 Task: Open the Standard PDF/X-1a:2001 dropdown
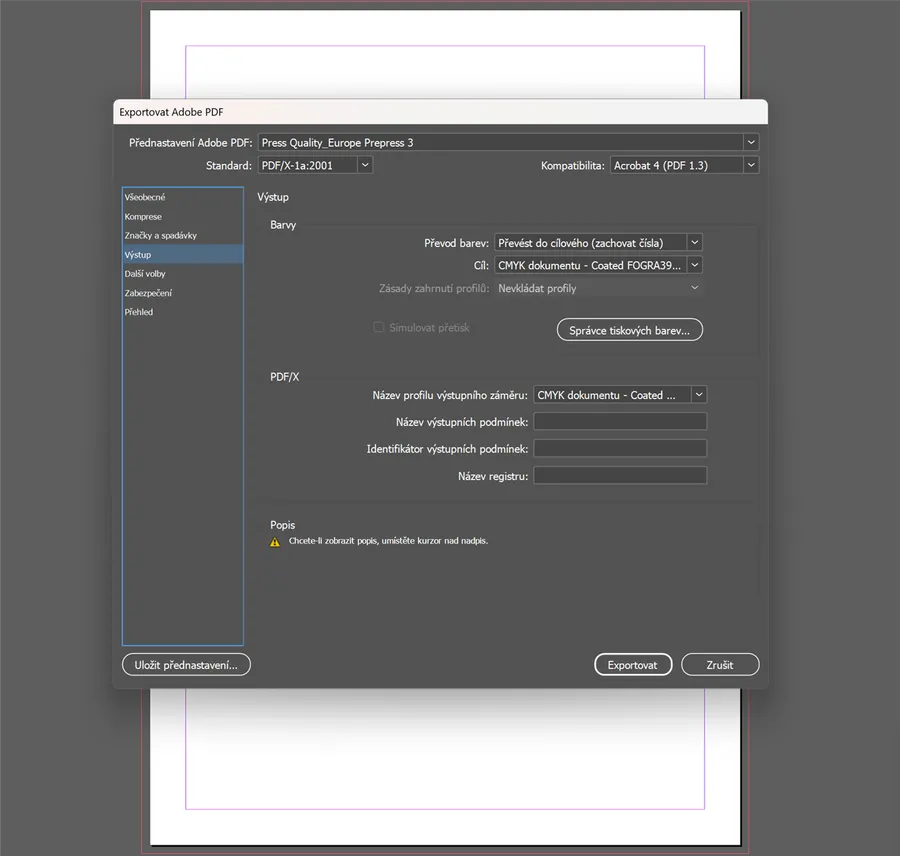(x=315, y=165)
